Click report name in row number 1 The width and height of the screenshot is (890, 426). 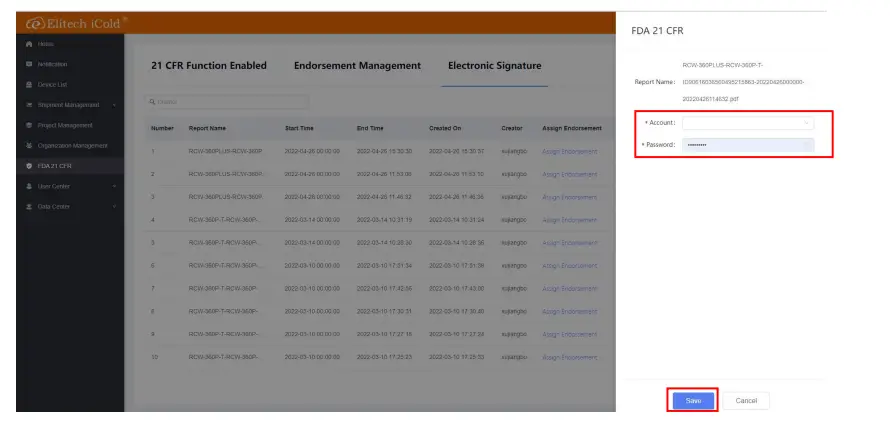[225, 152]
